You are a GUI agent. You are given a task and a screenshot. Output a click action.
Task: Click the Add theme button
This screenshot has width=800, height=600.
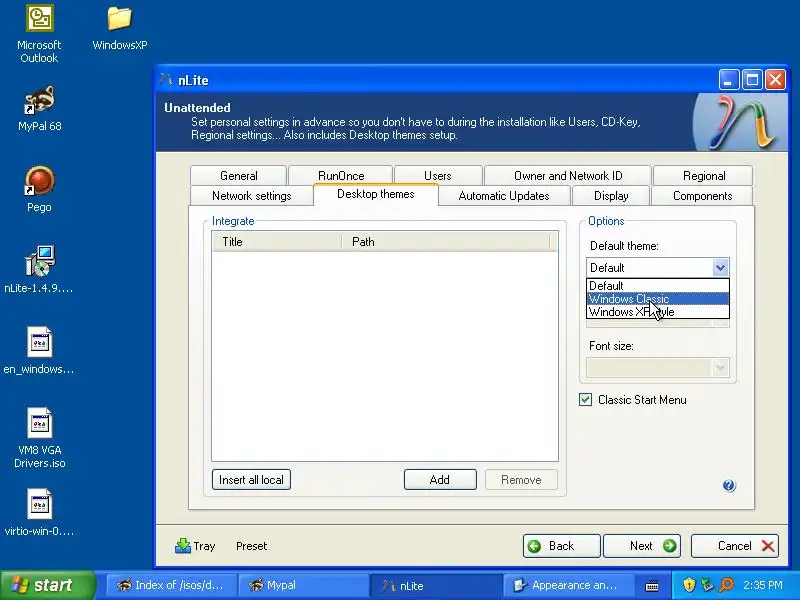(x=440, y=480)
